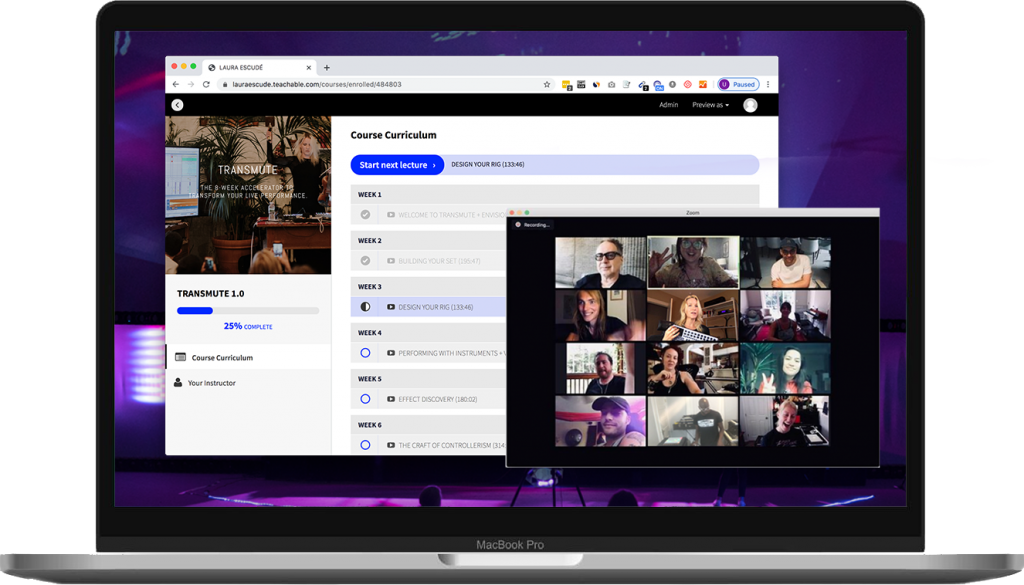Click the clapperboard extension icon
The height and width of the screenshot is (585, 1024).
click(581, 84)
